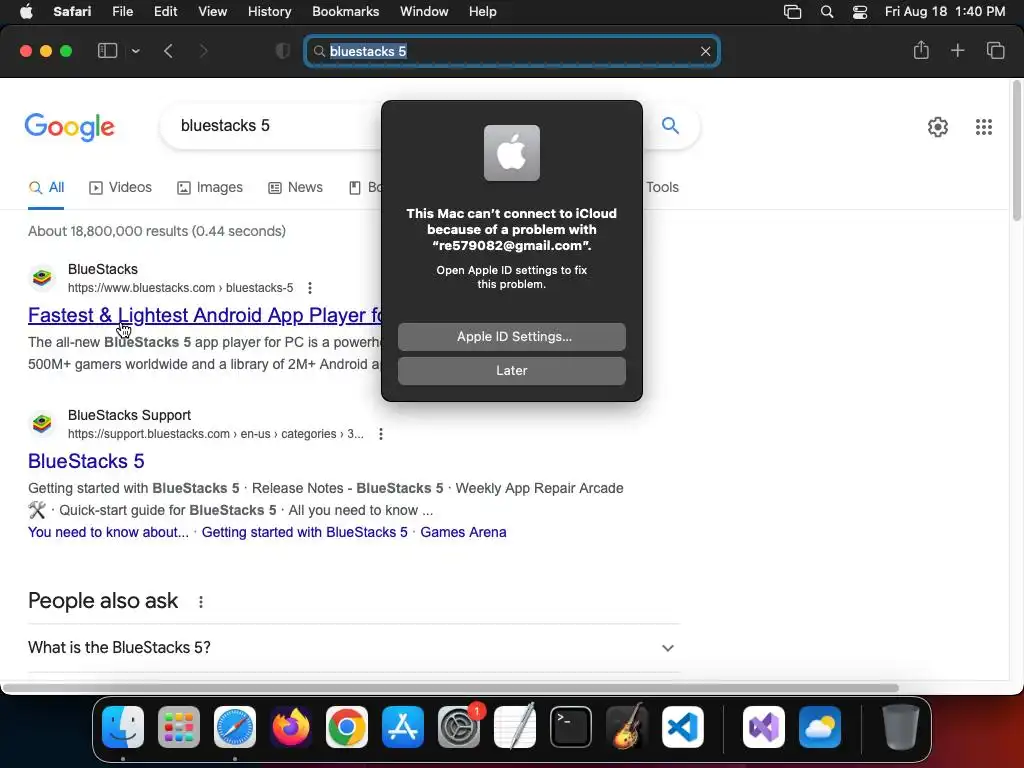
Task: Click the Google logo
Action: pos(69,127)
